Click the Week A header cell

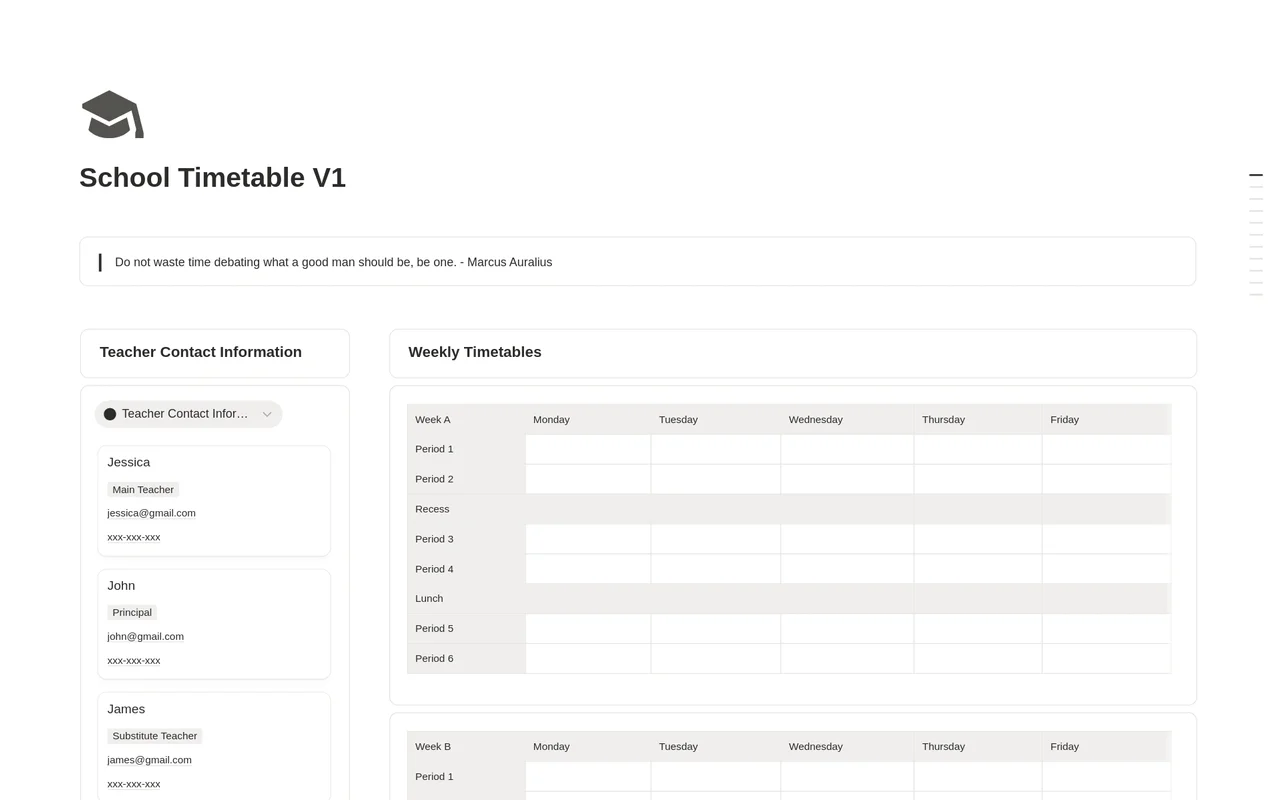click(466, 419)
